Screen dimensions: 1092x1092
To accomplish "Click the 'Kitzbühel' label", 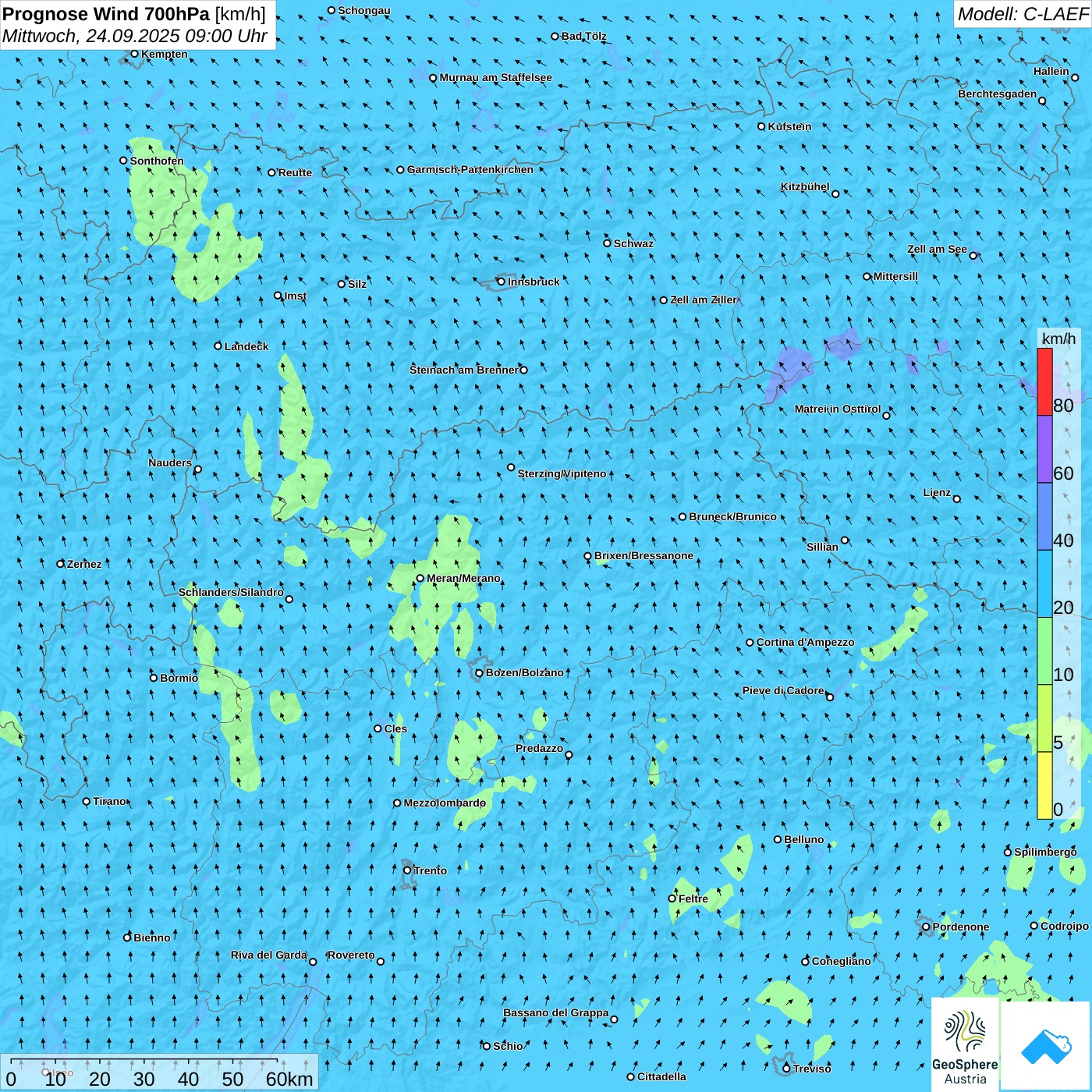I will click(x=806, y=186).
